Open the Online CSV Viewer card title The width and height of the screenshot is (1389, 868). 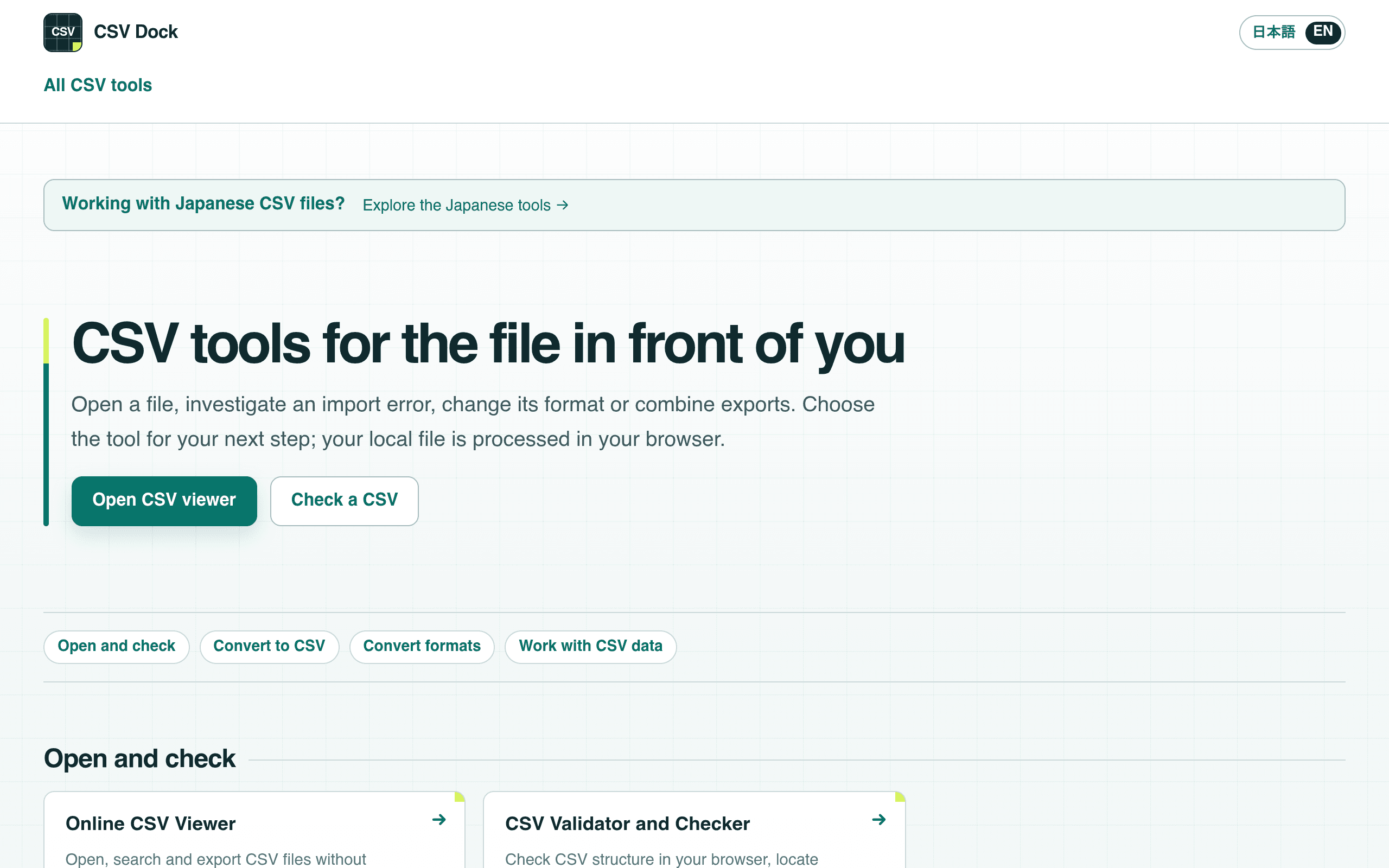pos(150,824)
